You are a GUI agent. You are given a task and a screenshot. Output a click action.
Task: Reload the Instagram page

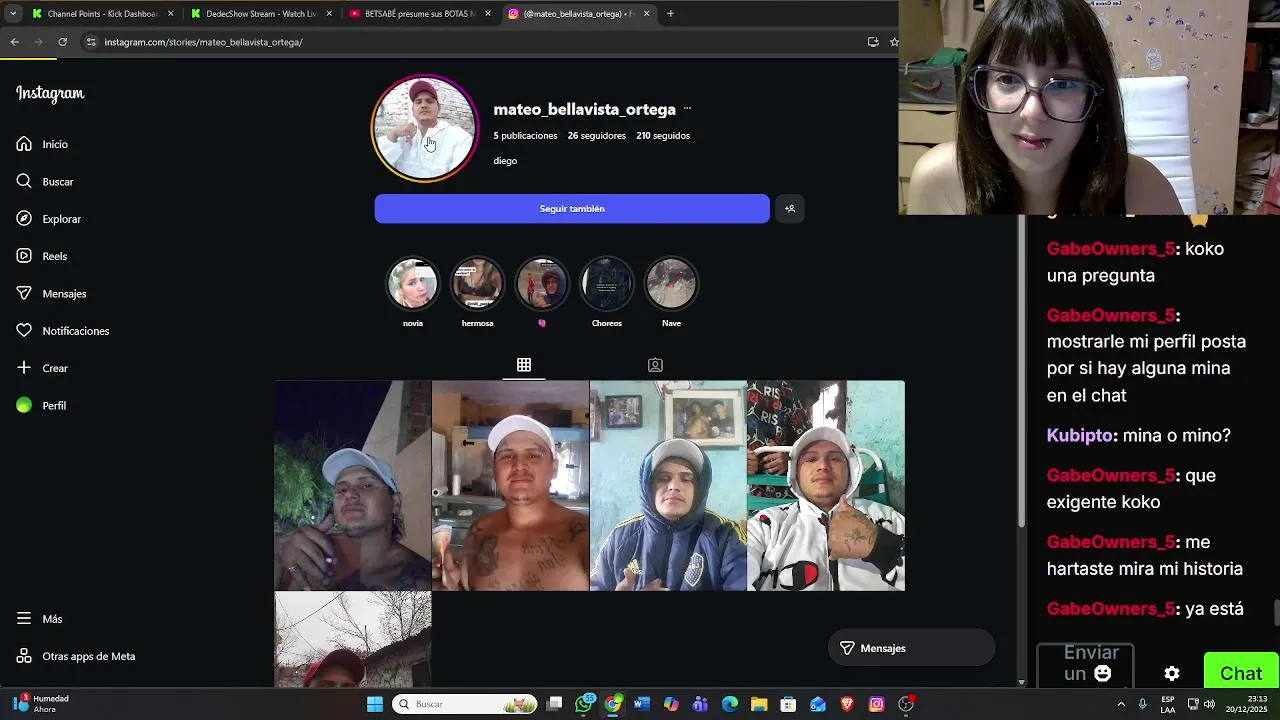[62, 42]
